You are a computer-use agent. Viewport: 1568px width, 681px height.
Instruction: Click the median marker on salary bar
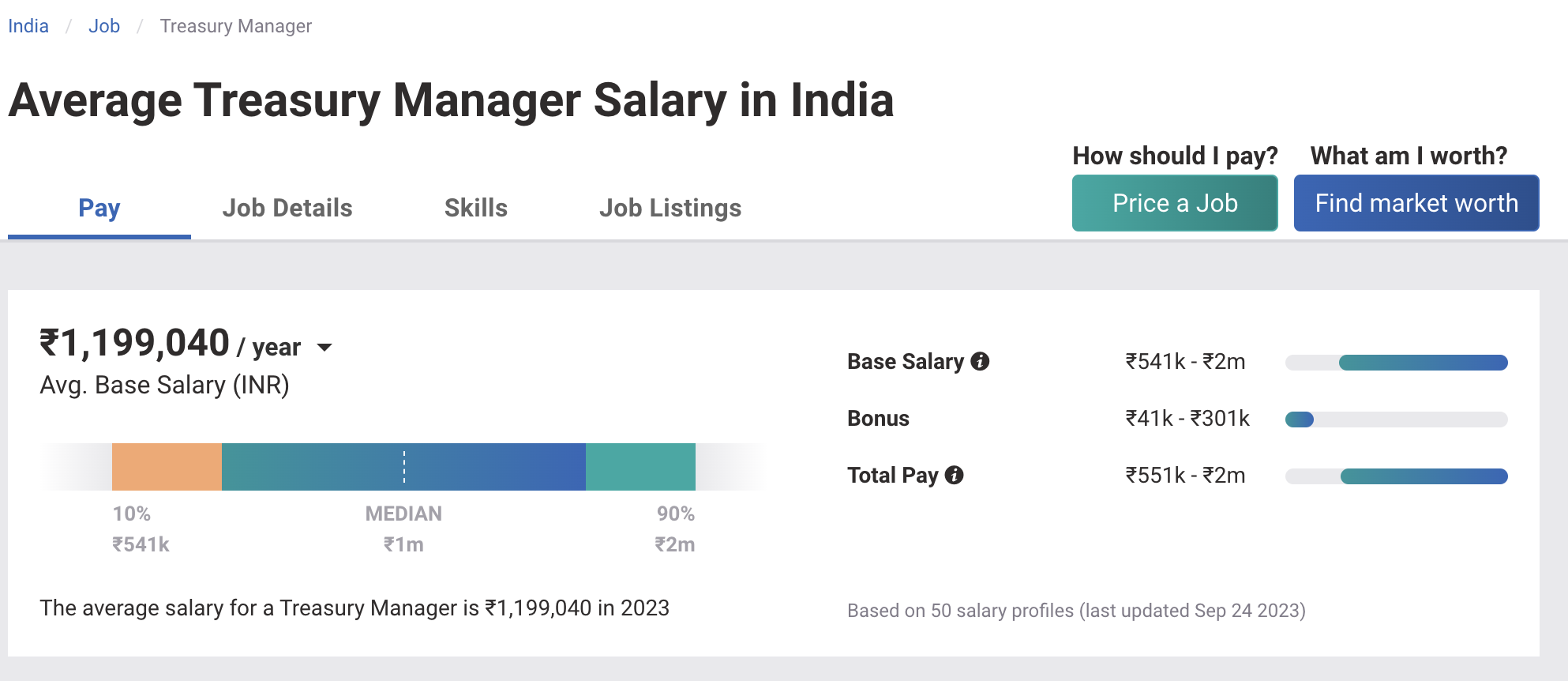coord(404,467)
